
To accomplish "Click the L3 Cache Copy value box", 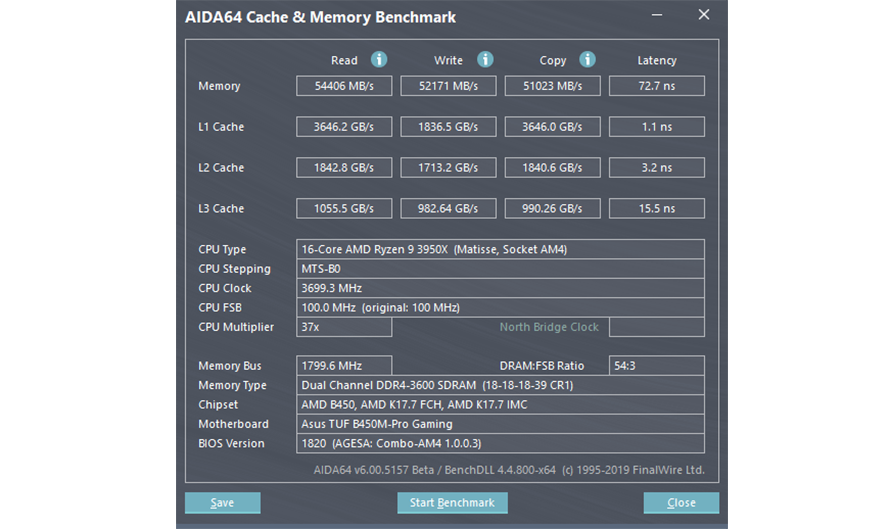I will tap(552, 209).
